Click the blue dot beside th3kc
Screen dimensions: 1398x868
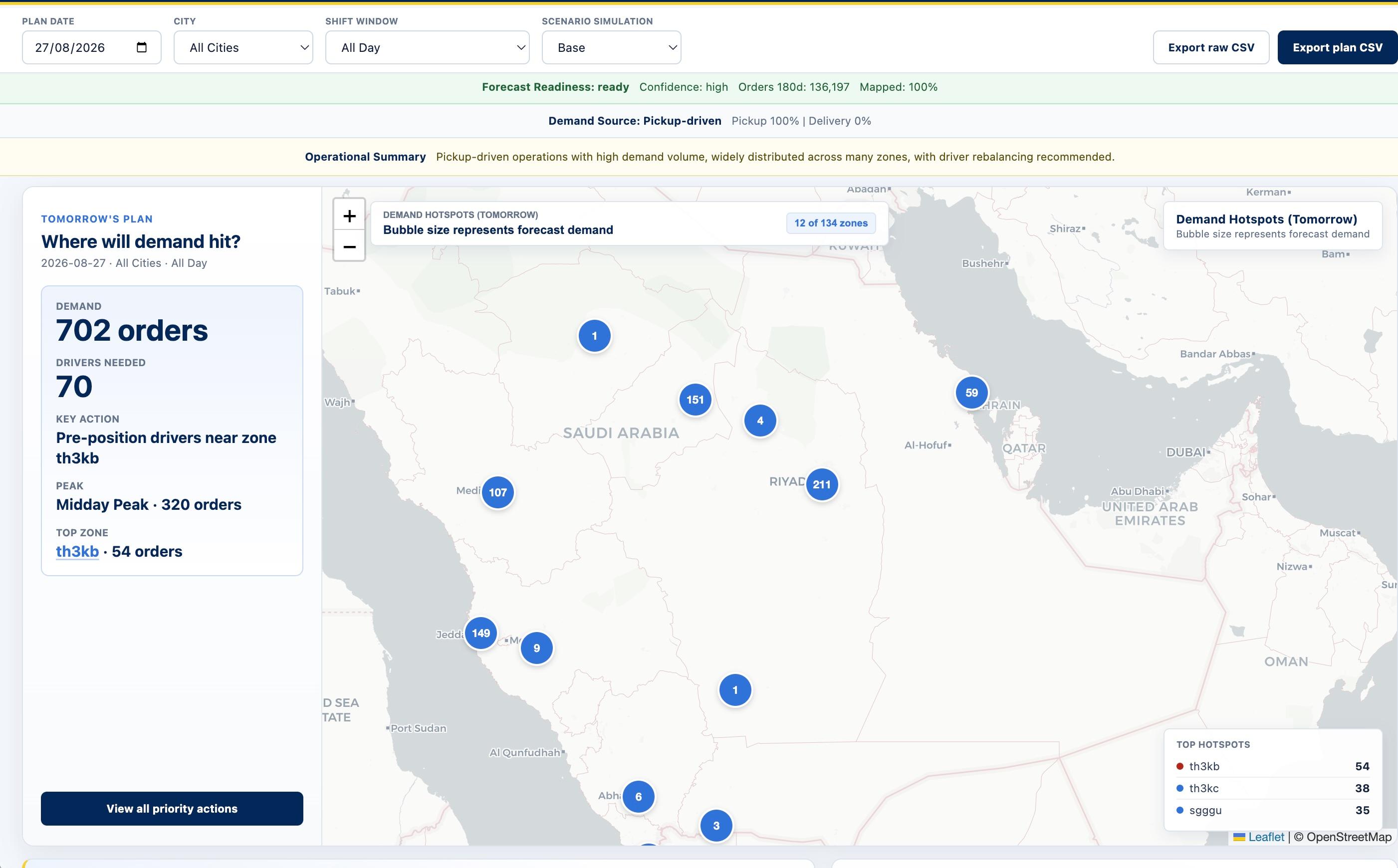[1180, 788]
